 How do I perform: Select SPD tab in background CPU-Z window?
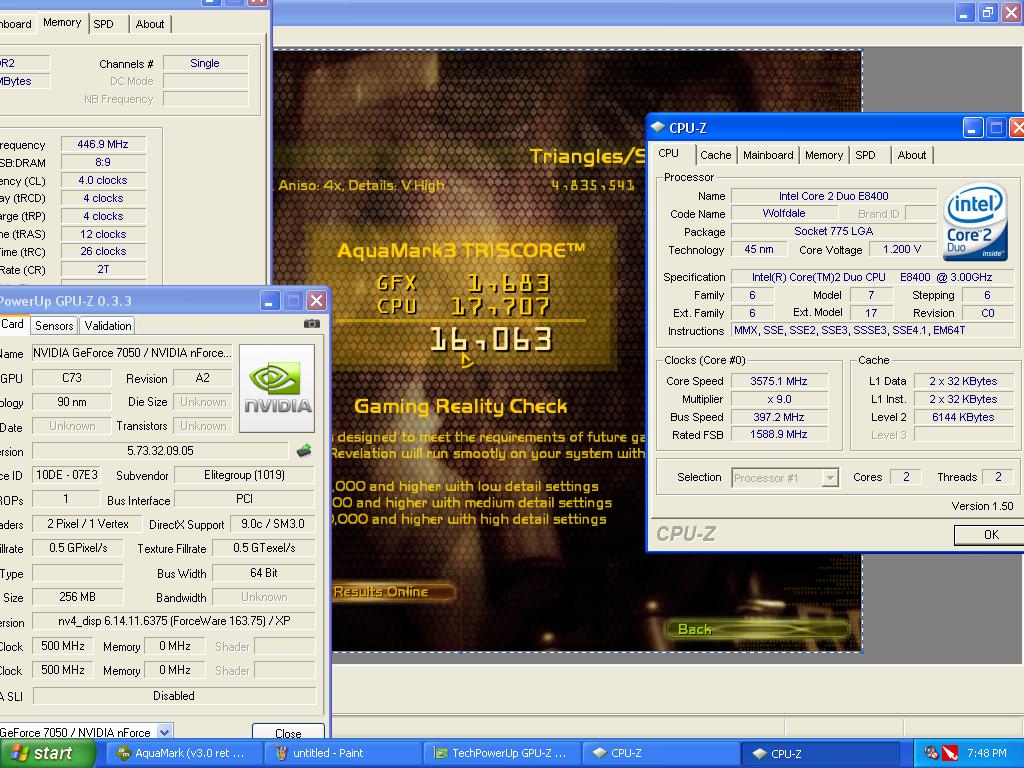(104, 24)
